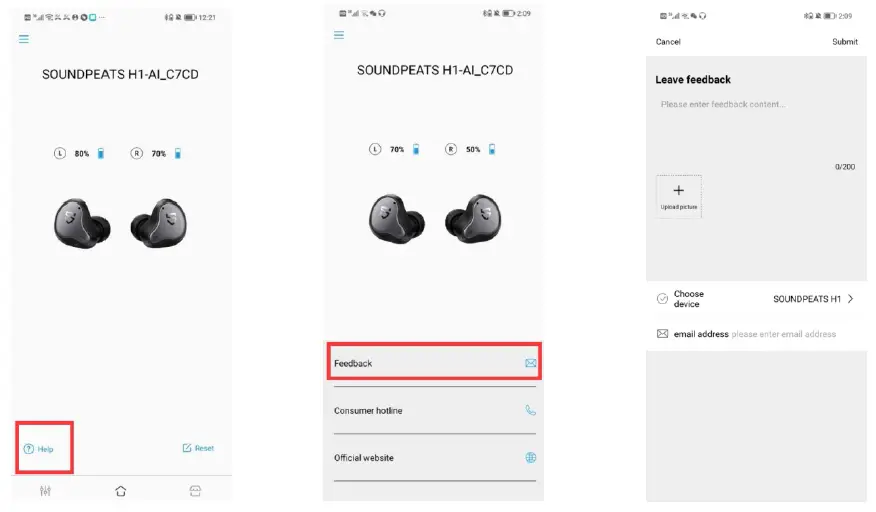Select the Feedback menu row label
The image size is (876, 512).
353,363
